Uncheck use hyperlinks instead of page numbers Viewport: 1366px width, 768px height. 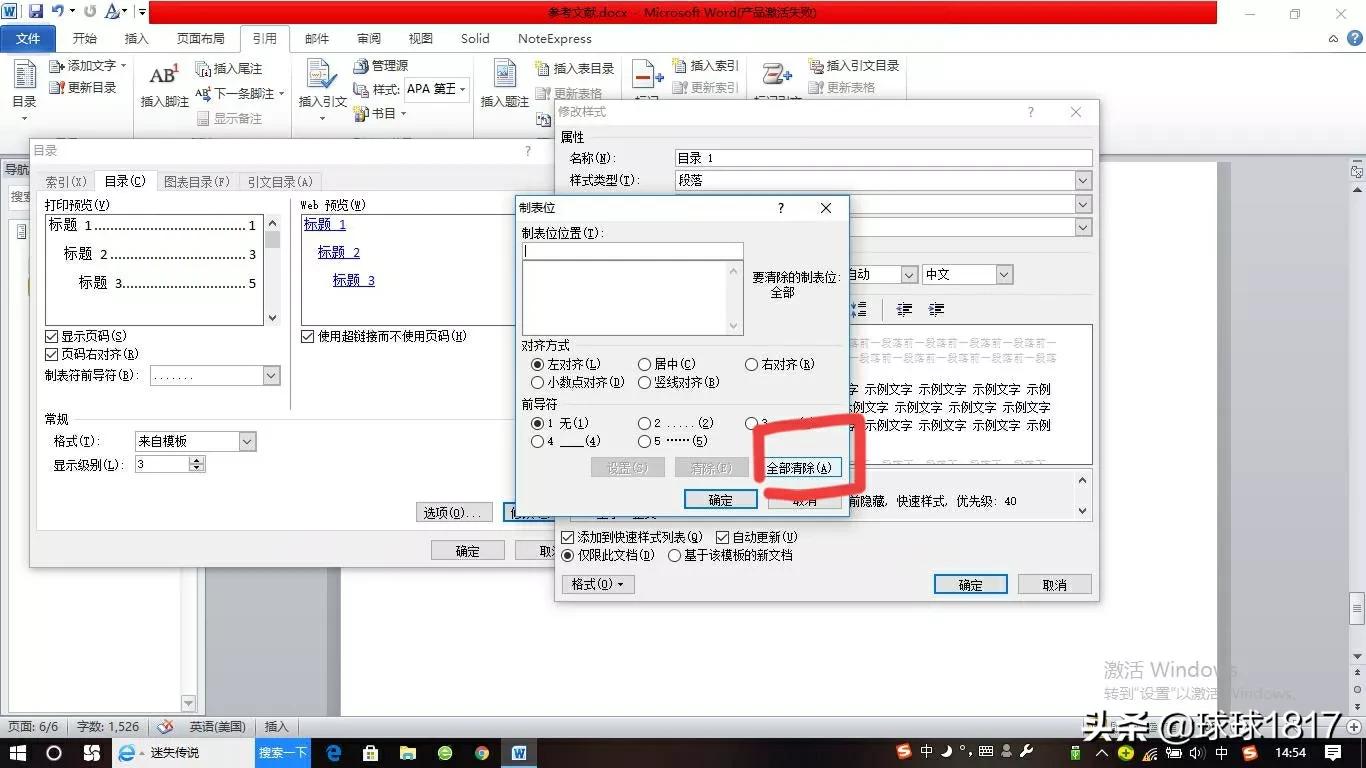point(308,337)
